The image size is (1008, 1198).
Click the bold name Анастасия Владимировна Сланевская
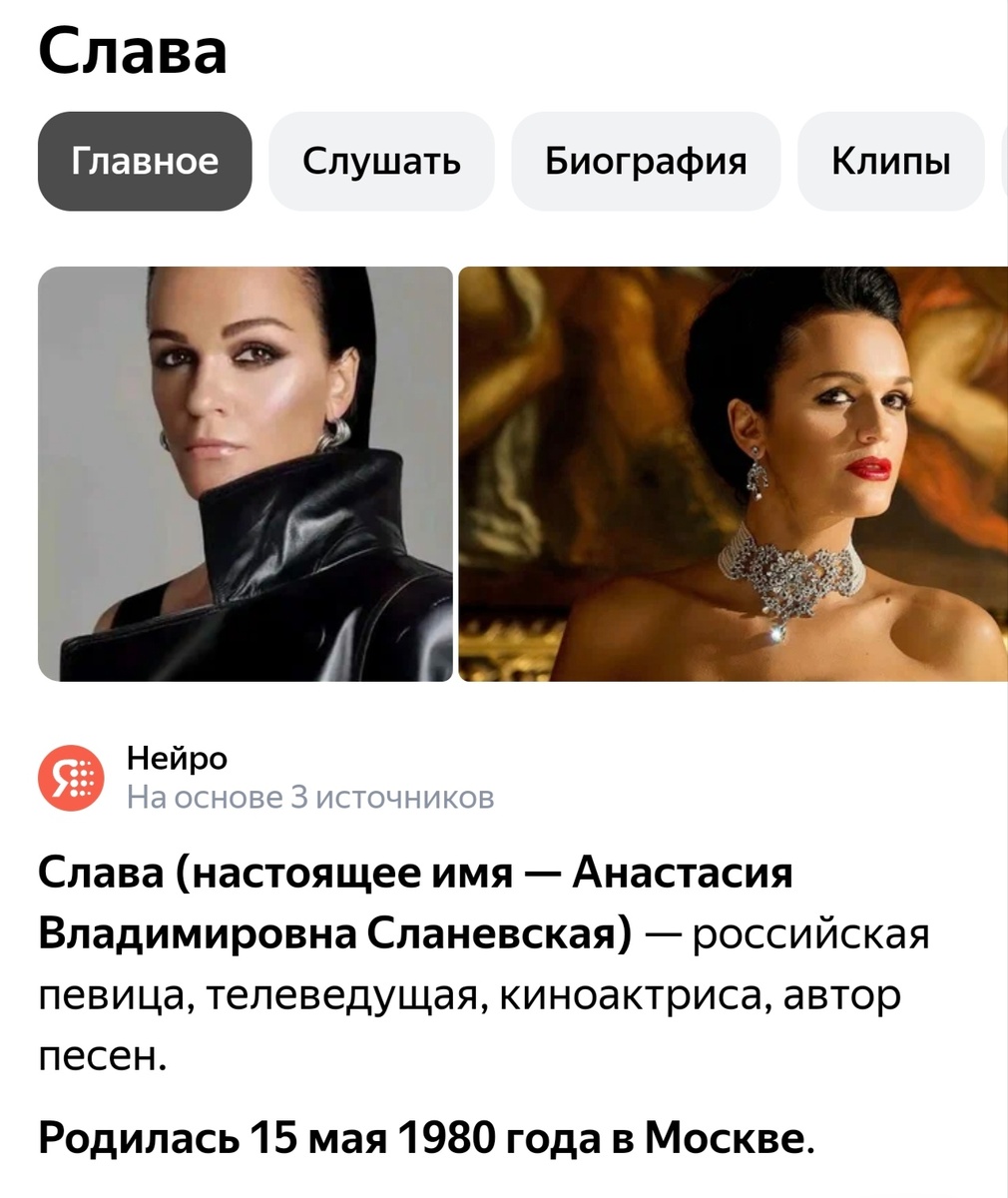click(x=415, y=903)
